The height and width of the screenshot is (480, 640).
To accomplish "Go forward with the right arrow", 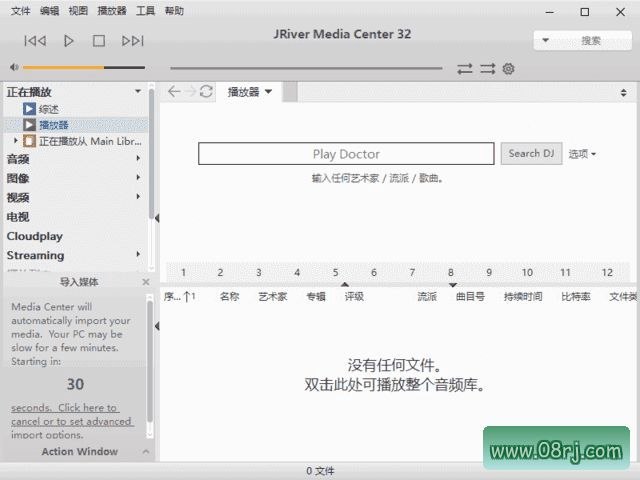I will coord(190,91).
